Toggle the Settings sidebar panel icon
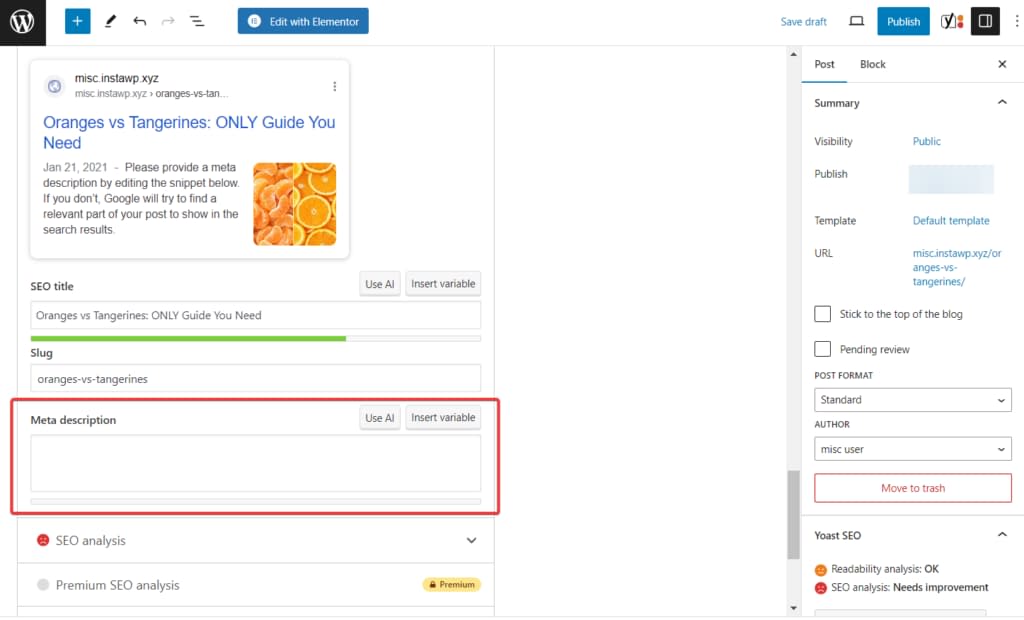The height and width of the screenshot is (620, 1024). [x=985, y=20]
